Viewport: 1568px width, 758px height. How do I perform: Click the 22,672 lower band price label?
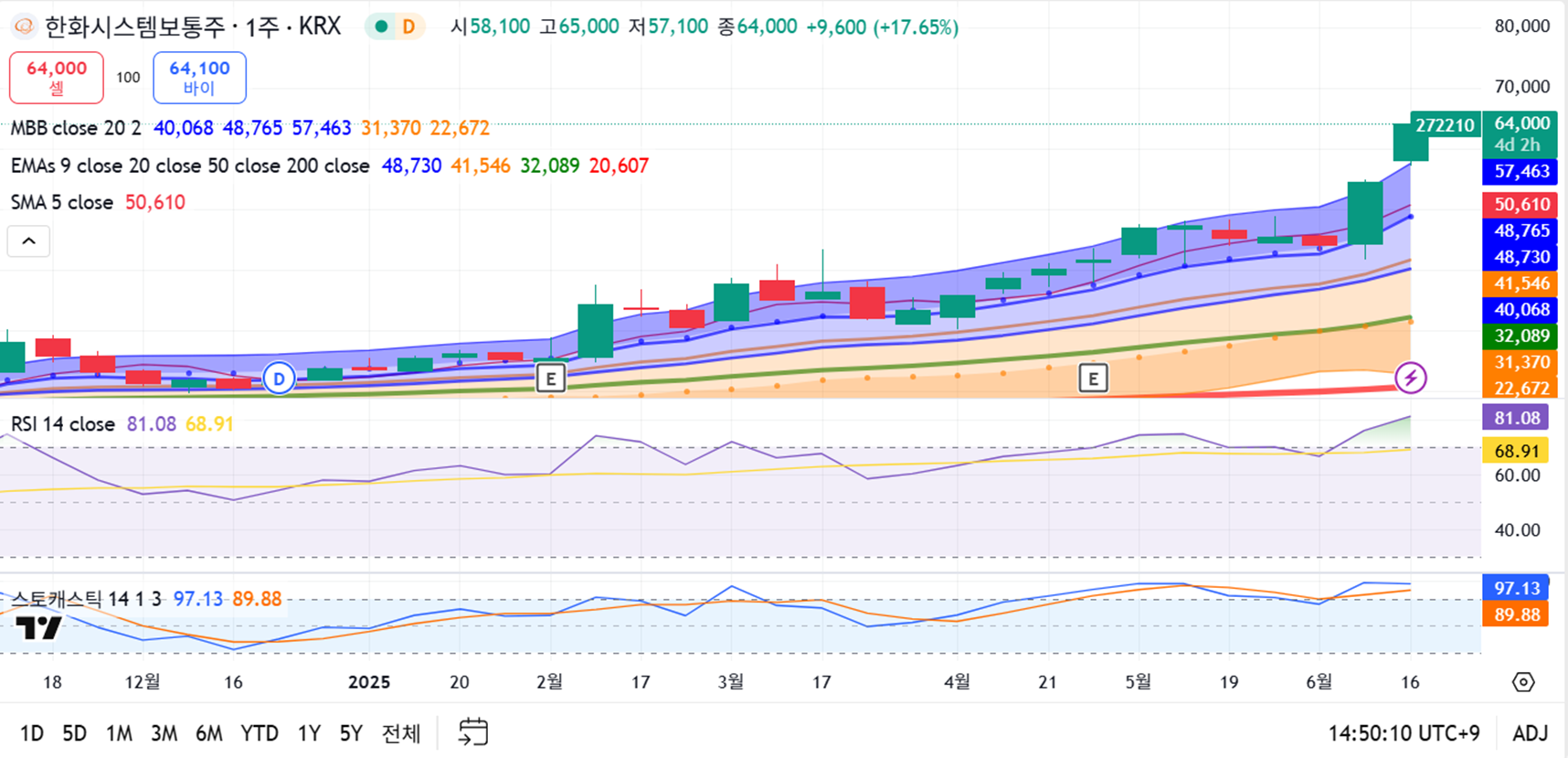click(1520, 389)
